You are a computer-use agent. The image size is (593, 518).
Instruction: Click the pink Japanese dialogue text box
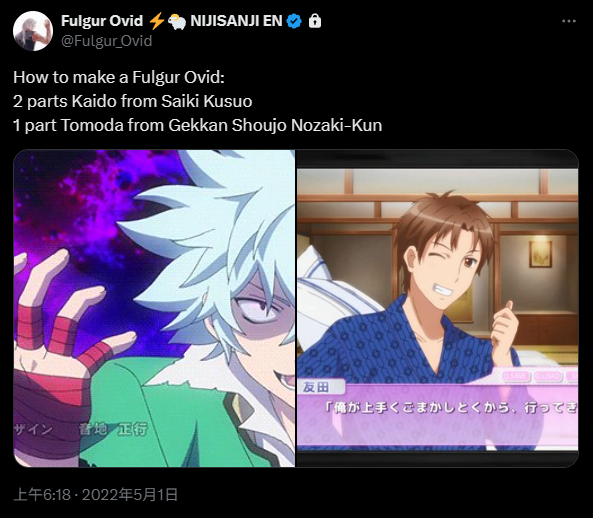coord(438,416)
